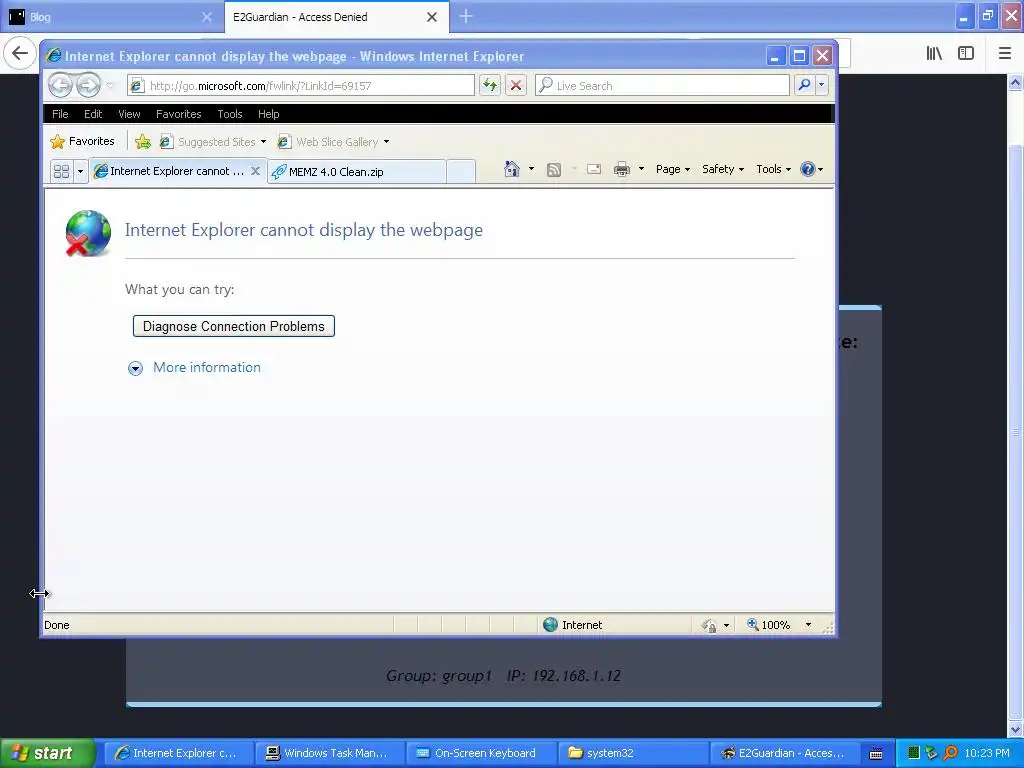This screenshot has width=1024, height=768.
Task: Open the zoom level dropdown arrow
Action: pyautogui.click(x=808, y=625)
